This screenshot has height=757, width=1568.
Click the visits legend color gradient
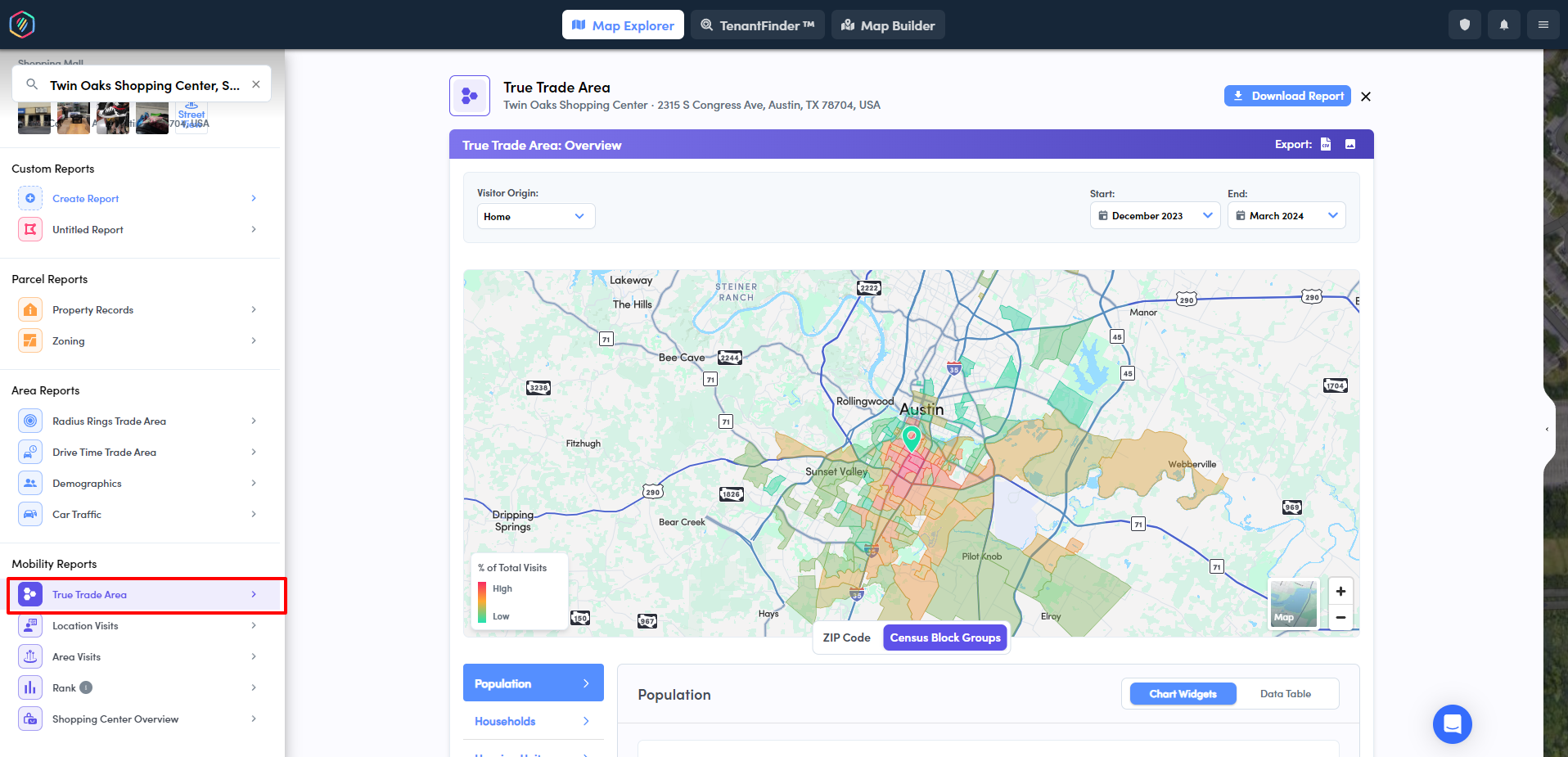[482, 602]
